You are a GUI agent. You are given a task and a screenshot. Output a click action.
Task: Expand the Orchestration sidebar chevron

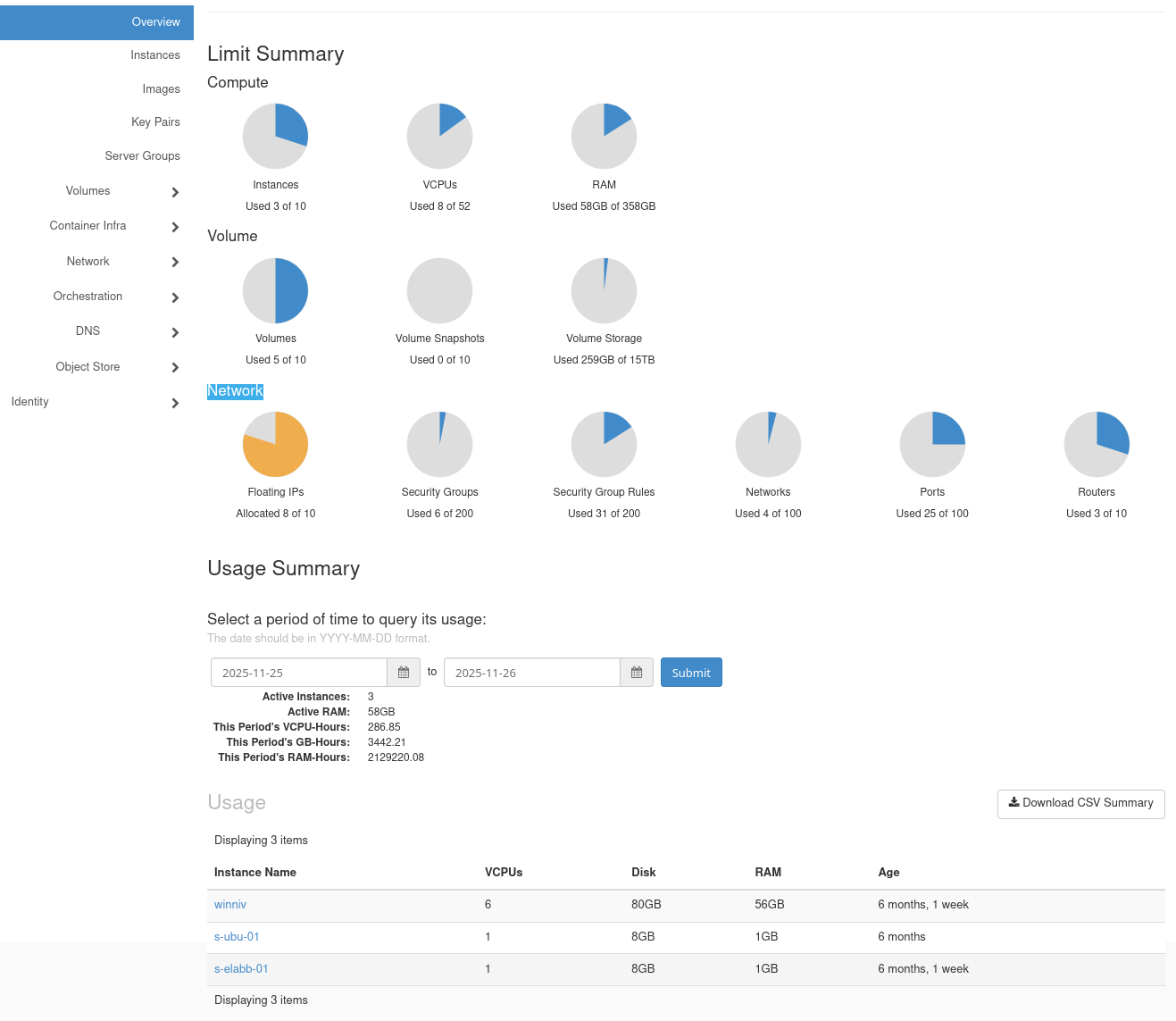pos(175,297)
